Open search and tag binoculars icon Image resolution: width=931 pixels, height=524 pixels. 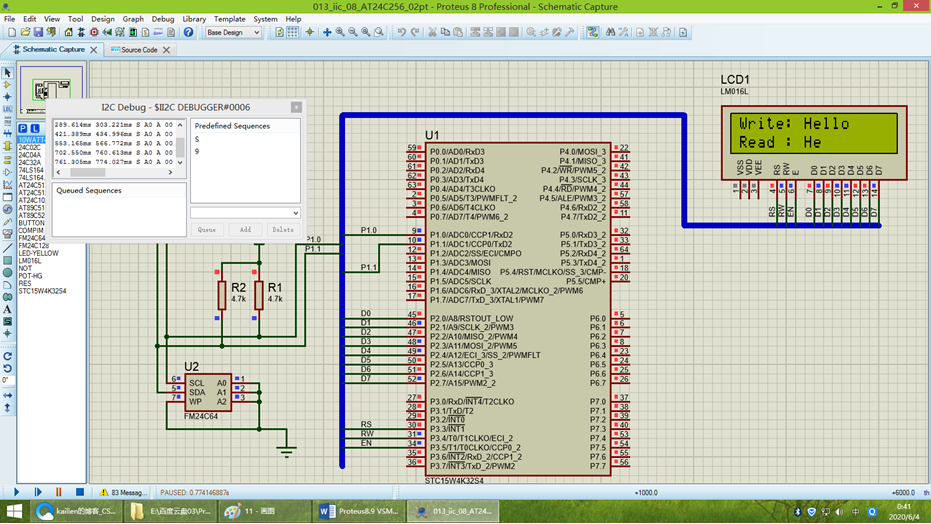[x=610, y=33]
